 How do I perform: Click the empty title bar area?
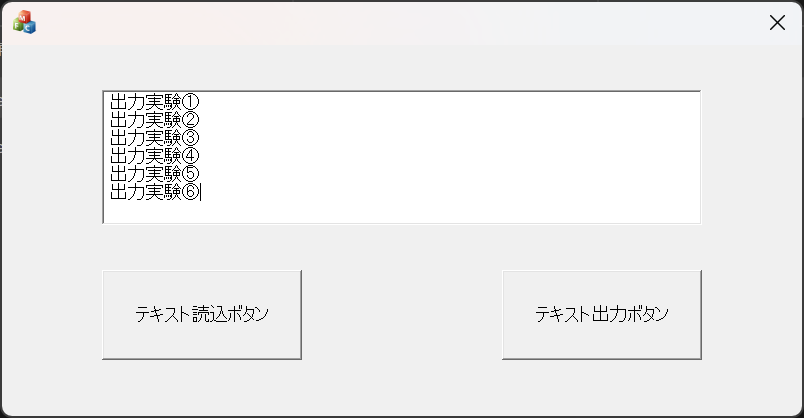pyautogui.click(x=400, y=22)
